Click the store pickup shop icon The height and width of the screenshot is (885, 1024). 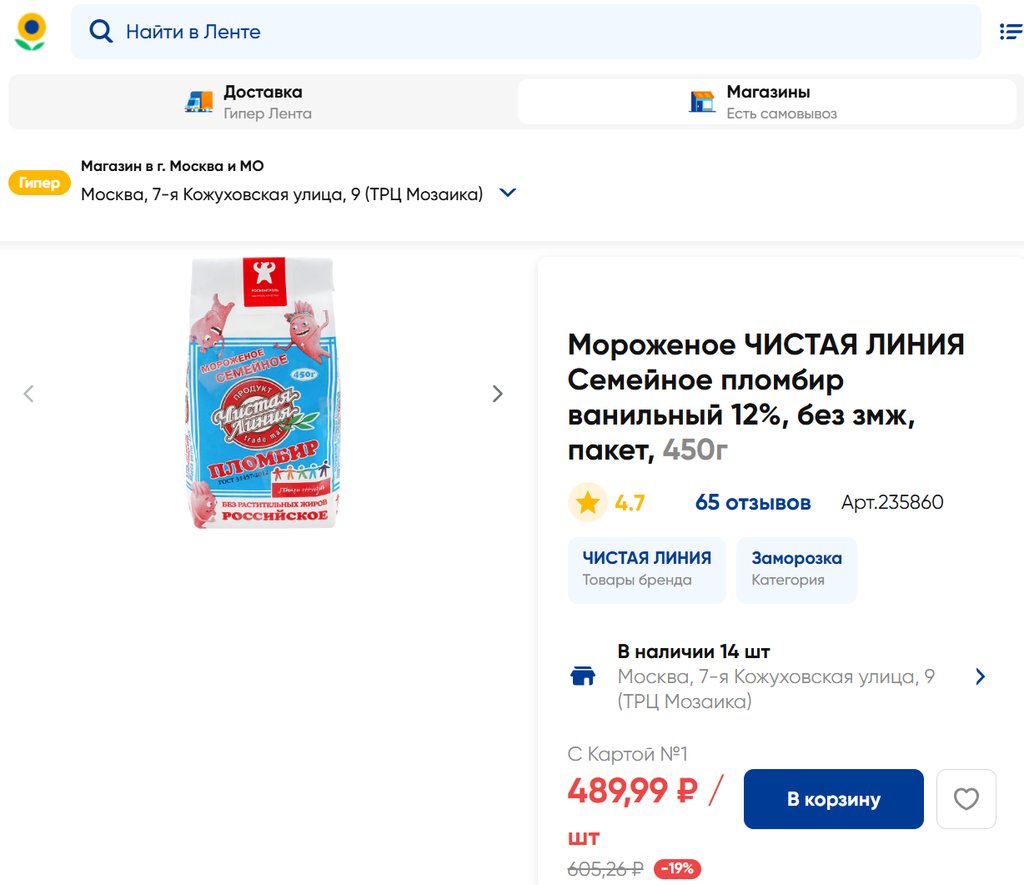(x=703, y=101)
